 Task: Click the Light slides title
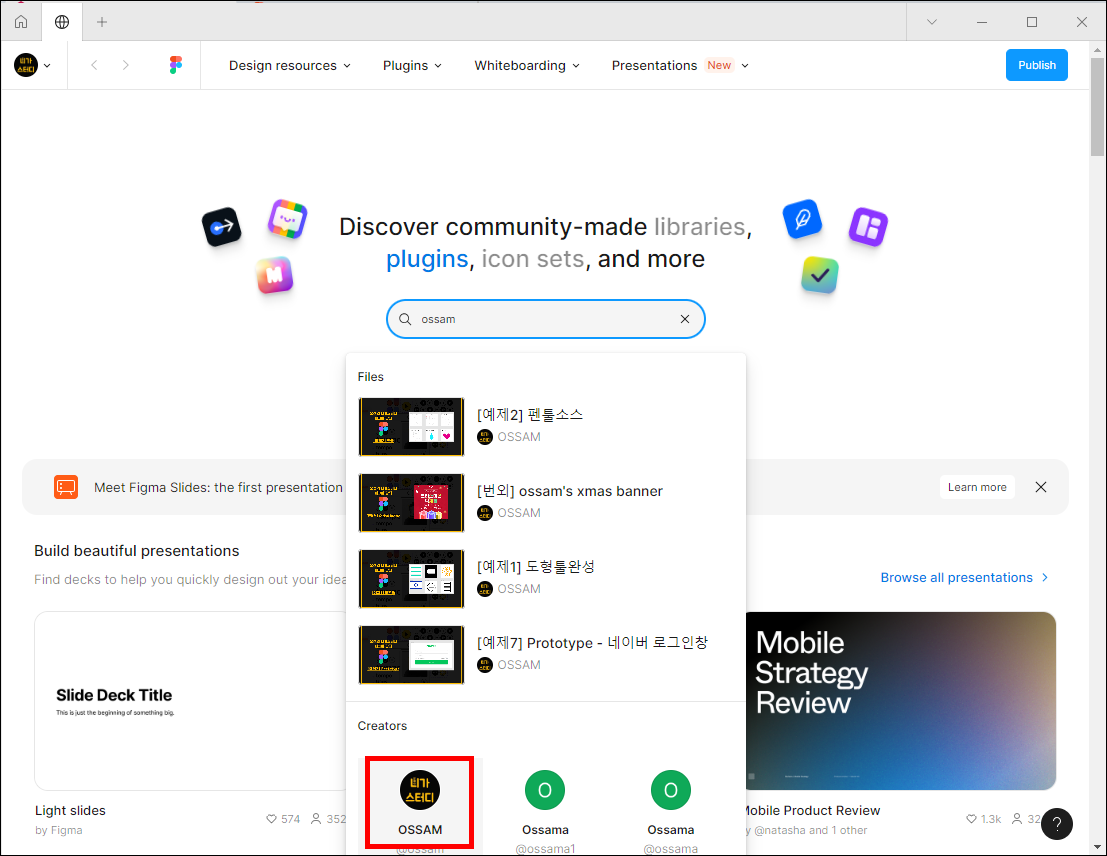(x=71, y=811)
